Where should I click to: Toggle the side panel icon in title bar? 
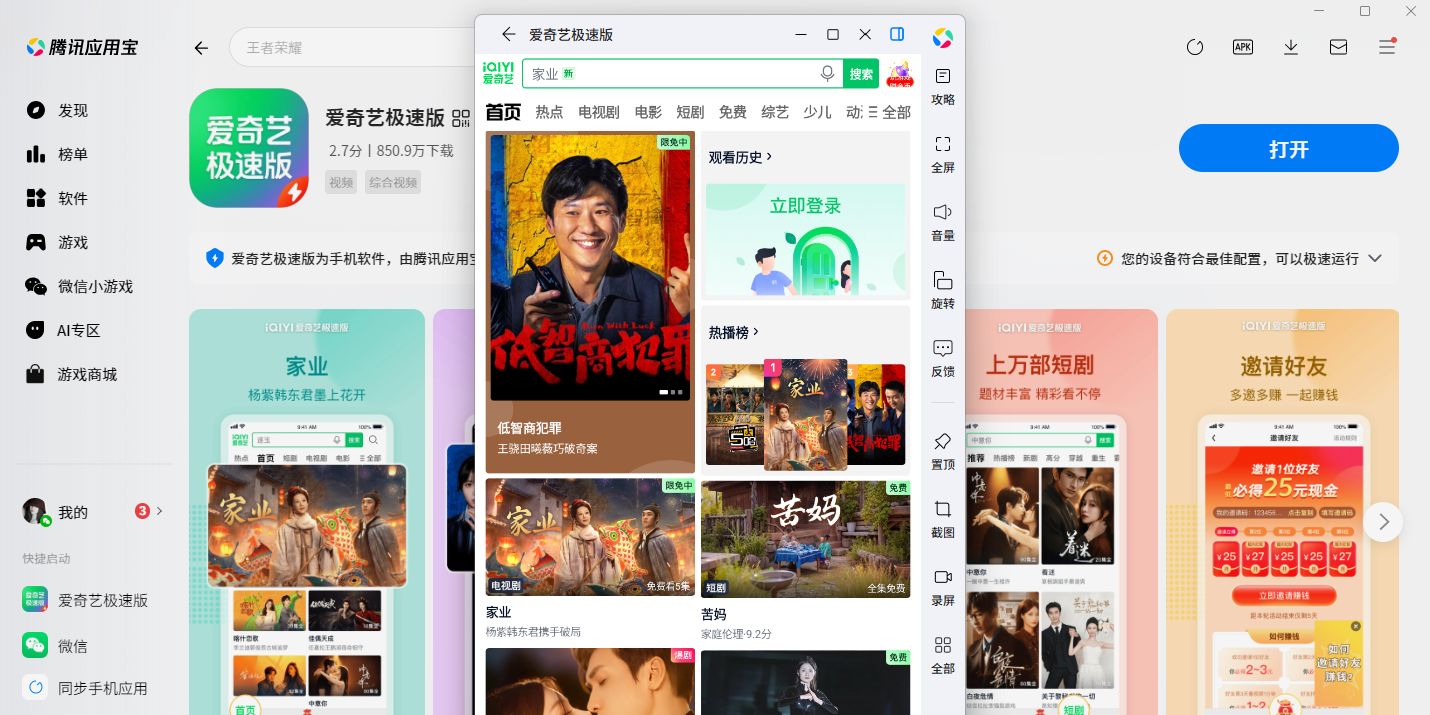tap(897, 34)
